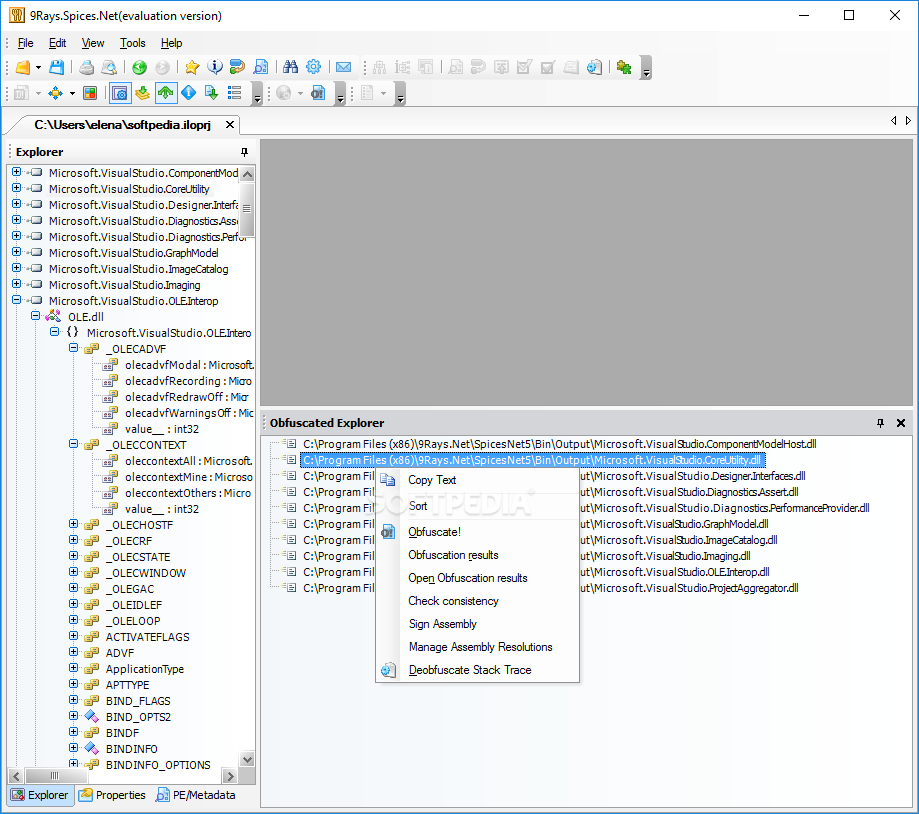919x814 pixels.
Task: Click the blue diamond info toolbar icon
Action: 189,93
